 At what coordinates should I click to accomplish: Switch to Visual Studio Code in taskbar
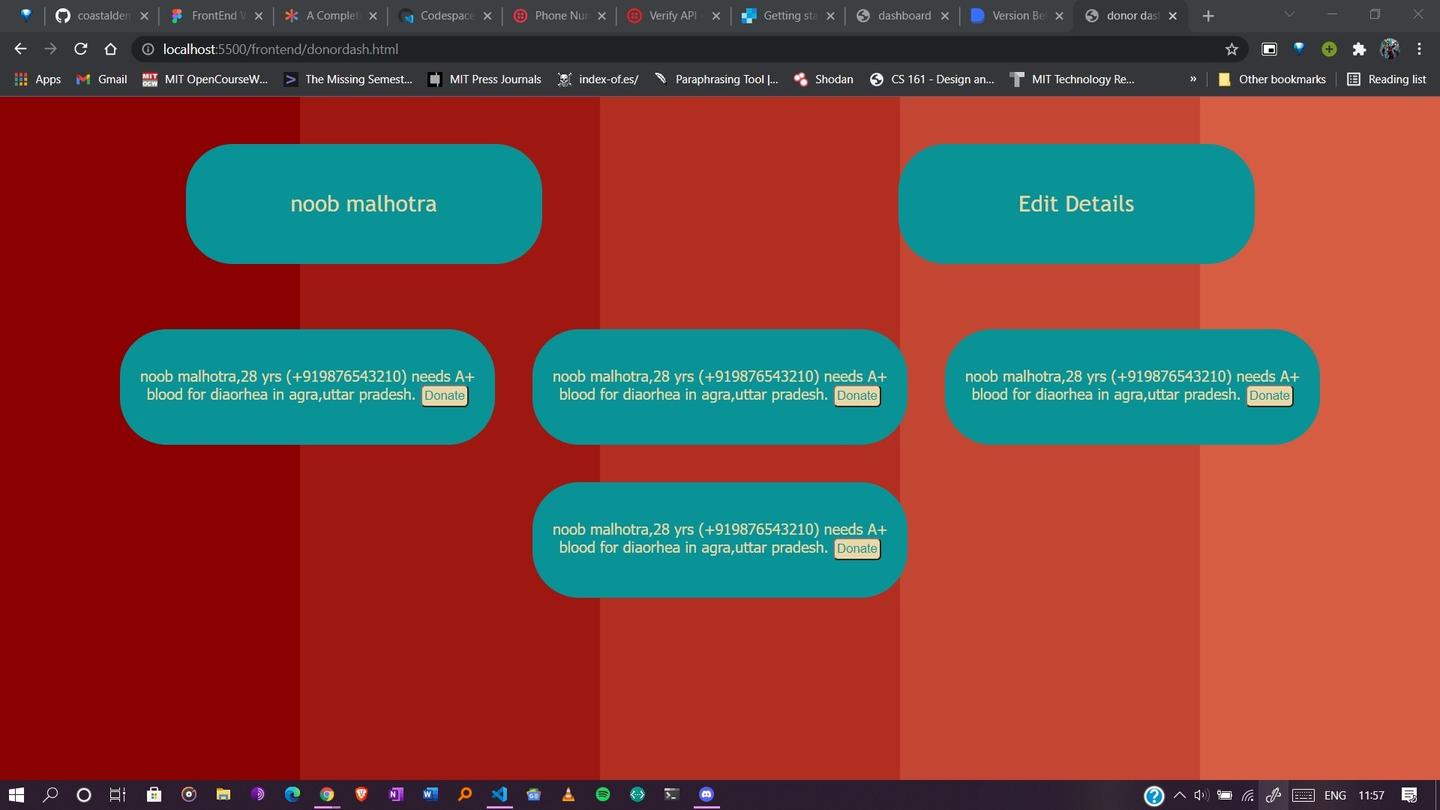click(499, 795)
